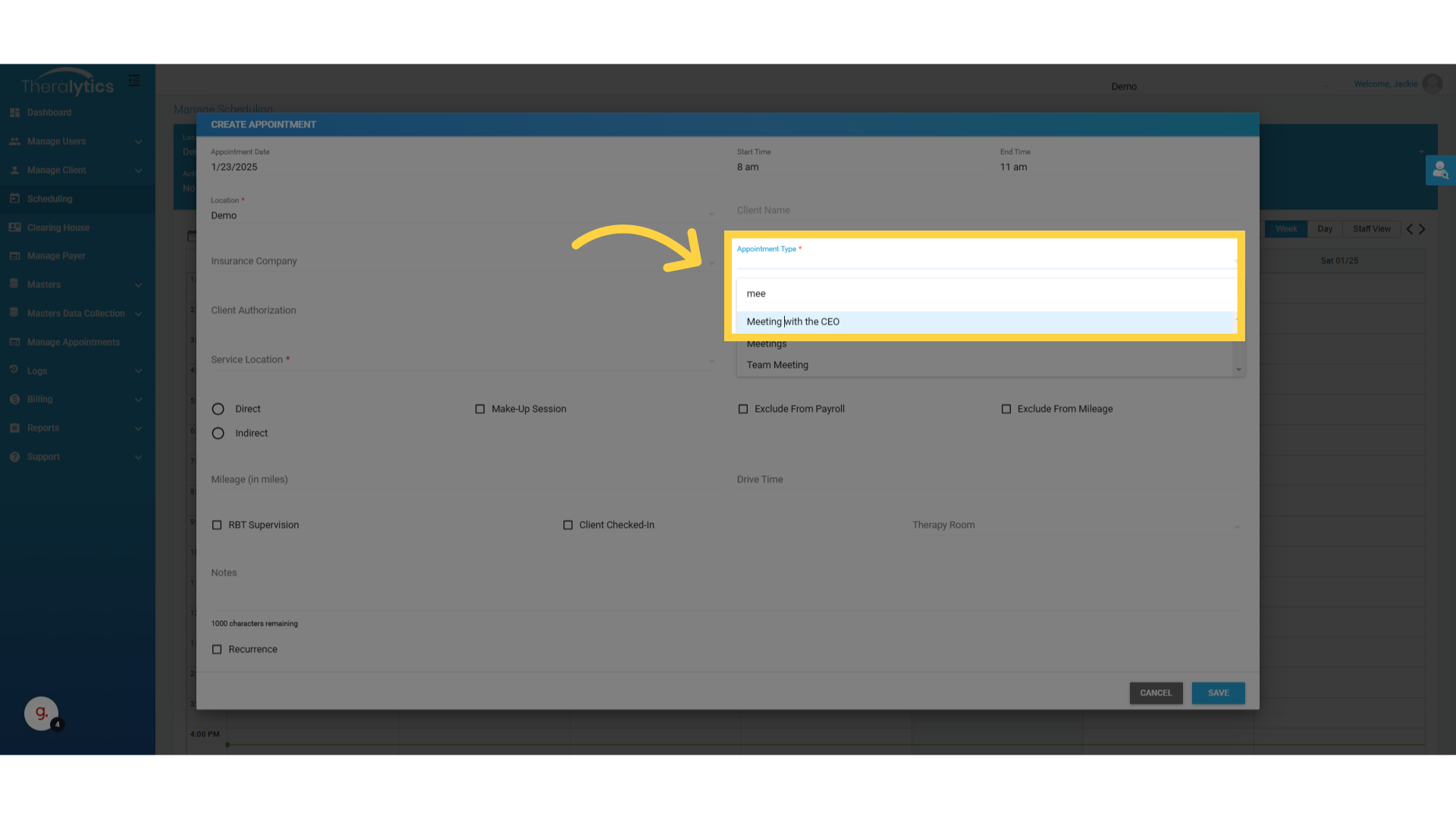Click the Dashboard sidebar icon
Screen dimensions: 1456x819
(14, 112)
